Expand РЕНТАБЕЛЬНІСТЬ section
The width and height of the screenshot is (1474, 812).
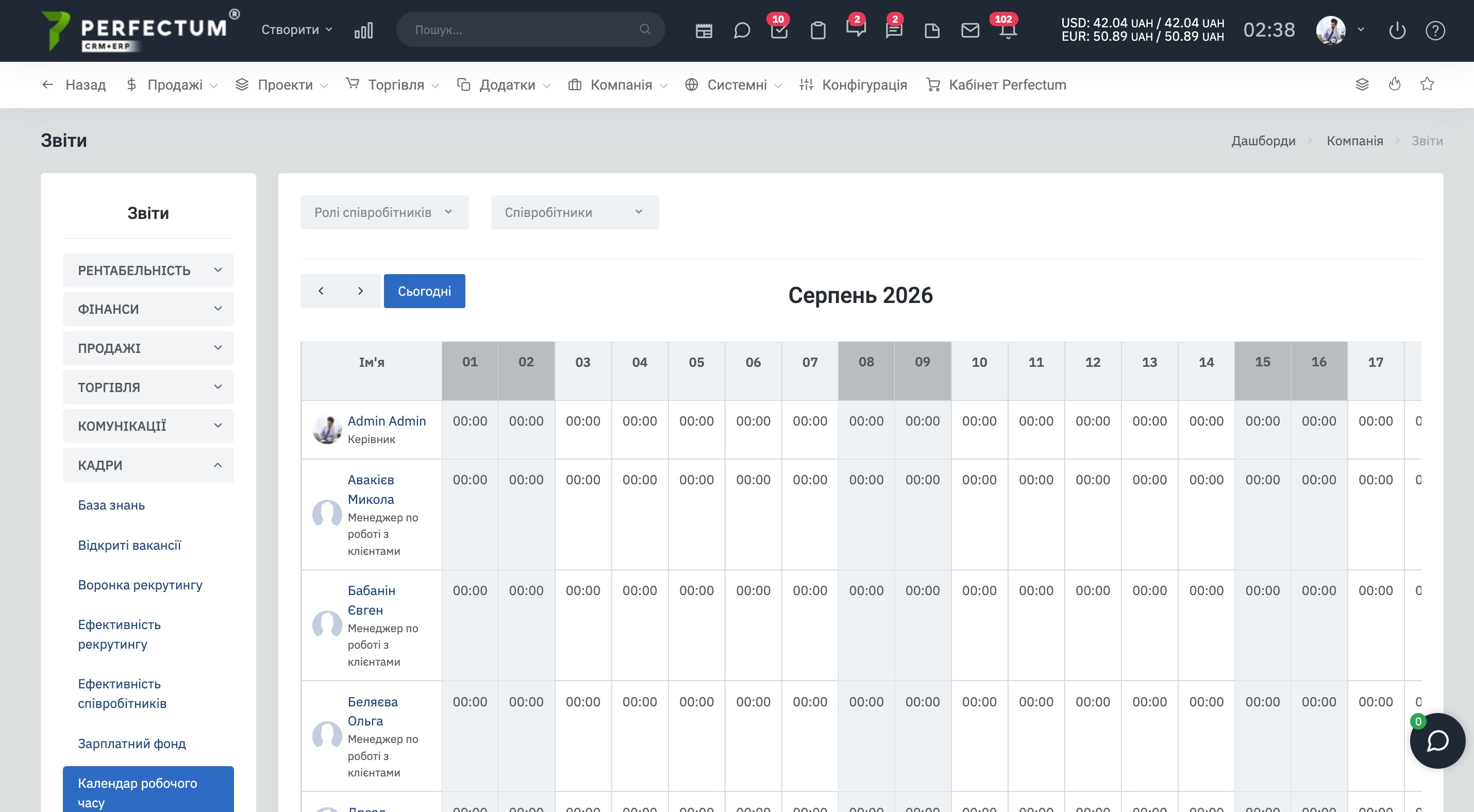click(148, 270)
